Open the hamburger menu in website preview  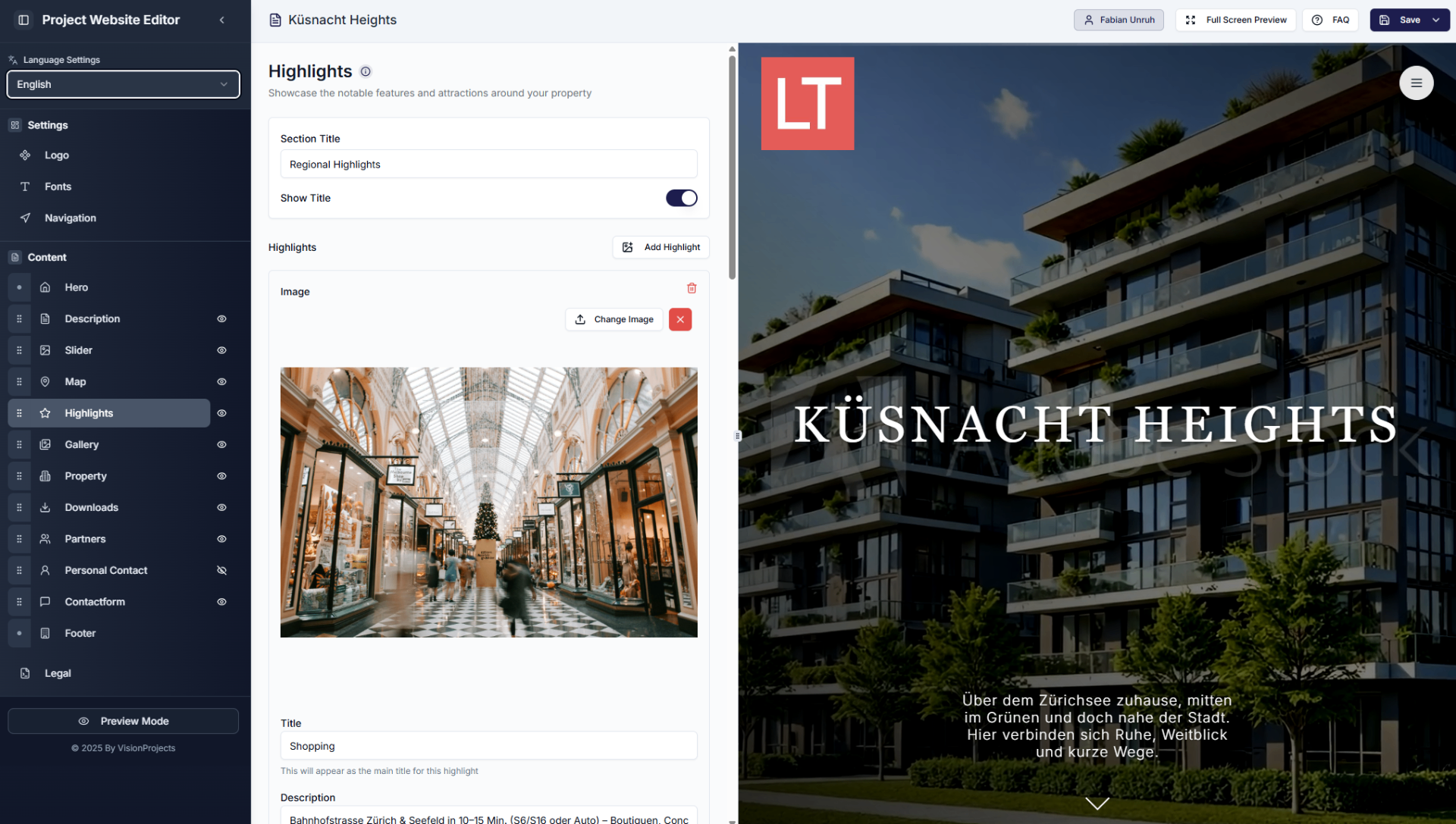point(1416,83)
